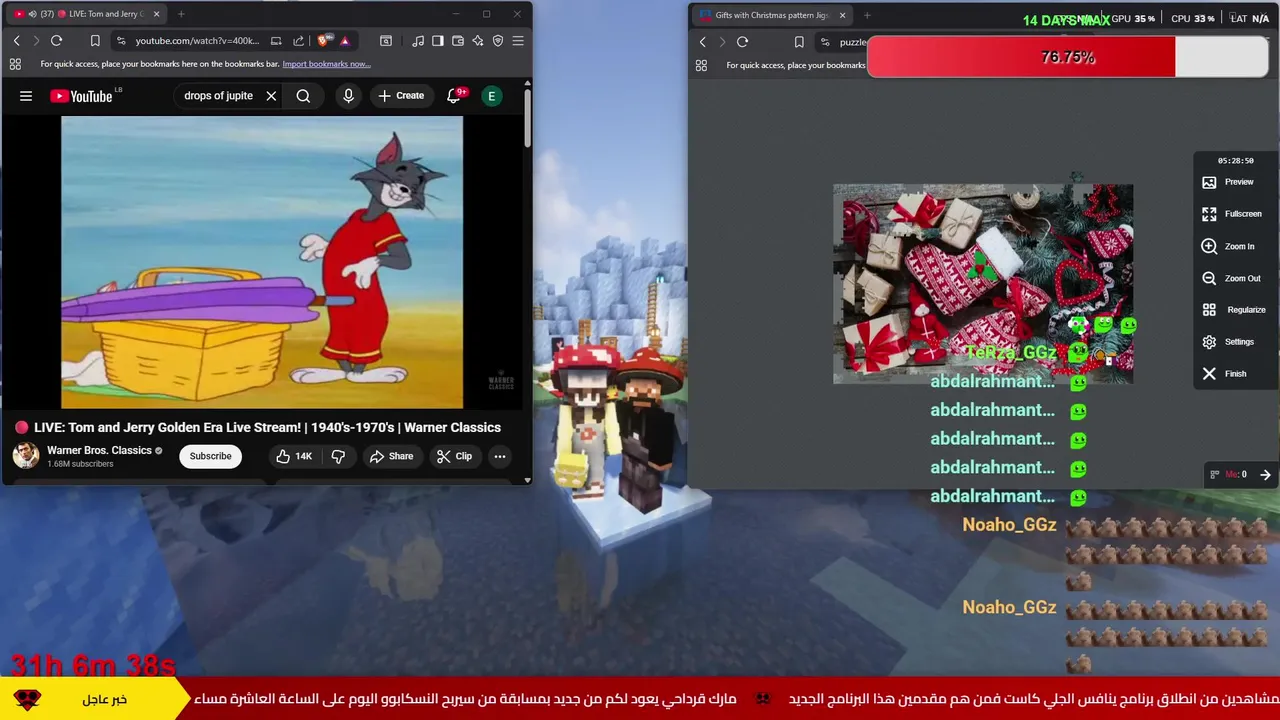Open Leo AI sparkle icon

[478, 41]
